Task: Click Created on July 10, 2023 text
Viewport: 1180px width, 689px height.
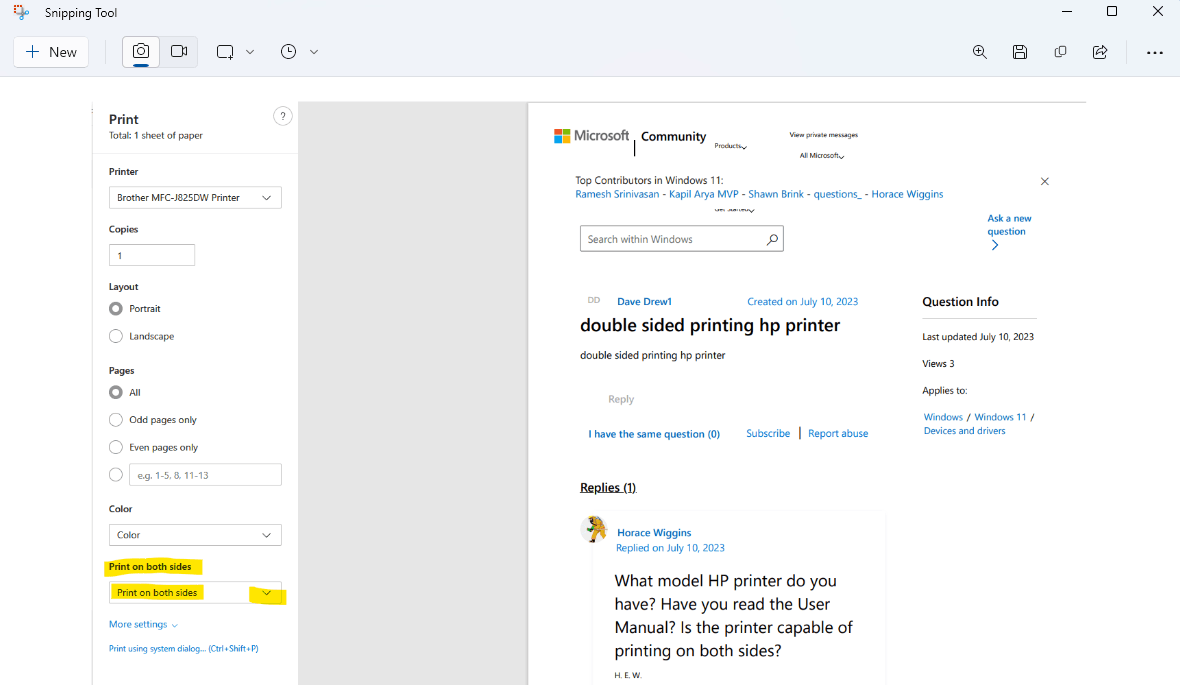Action: pos(802,302)
